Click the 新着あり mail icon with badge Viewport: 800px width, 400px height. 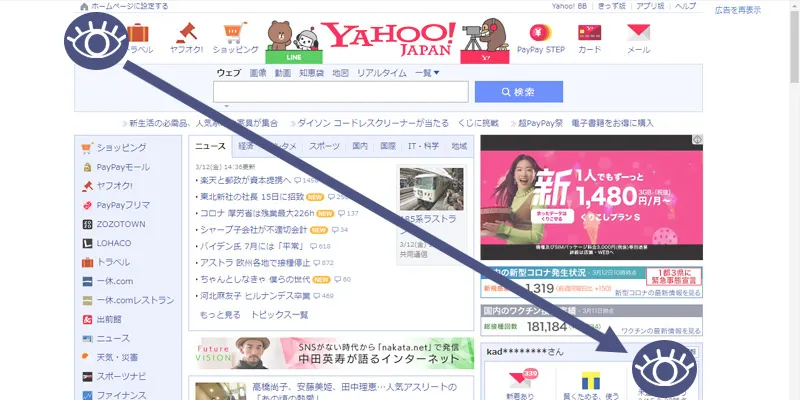[519, 382]
